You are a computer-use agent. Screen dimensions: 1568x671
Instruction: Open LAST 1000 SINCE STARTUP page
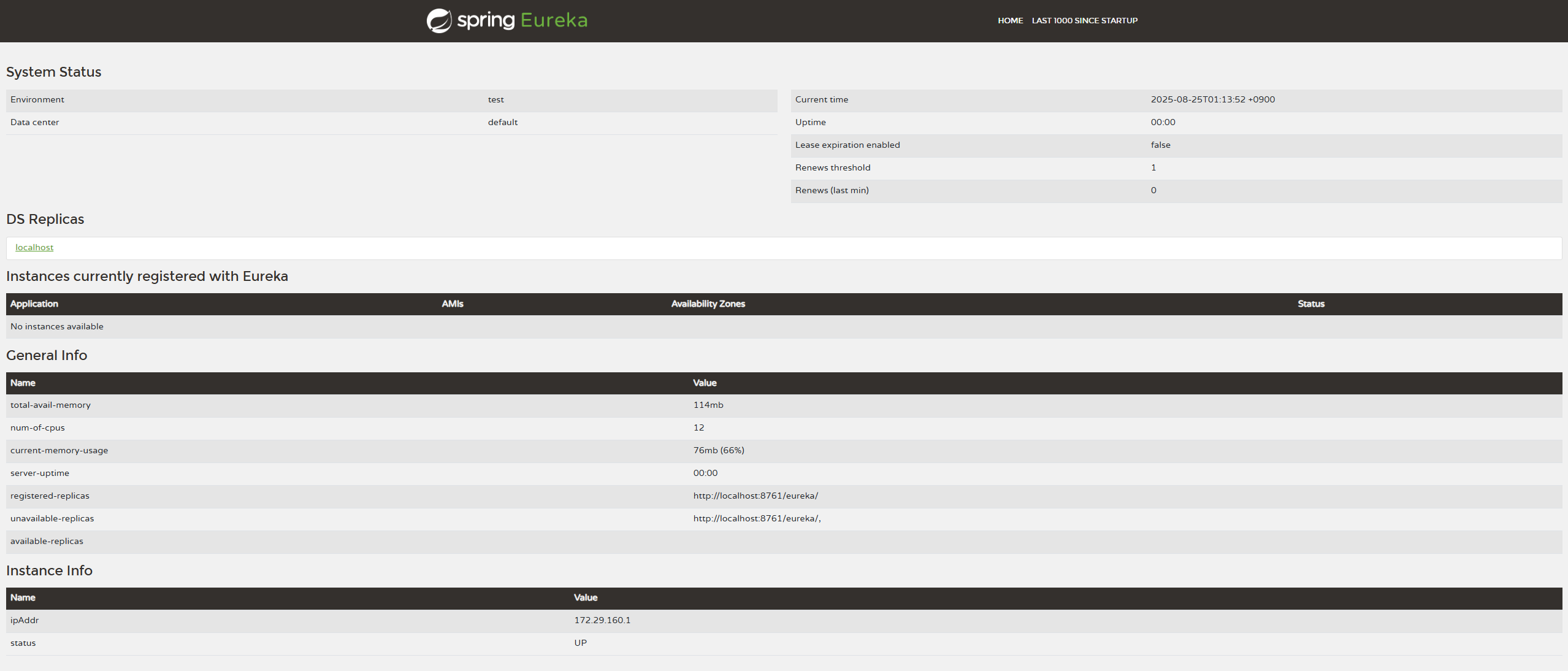coord(1084,21)
